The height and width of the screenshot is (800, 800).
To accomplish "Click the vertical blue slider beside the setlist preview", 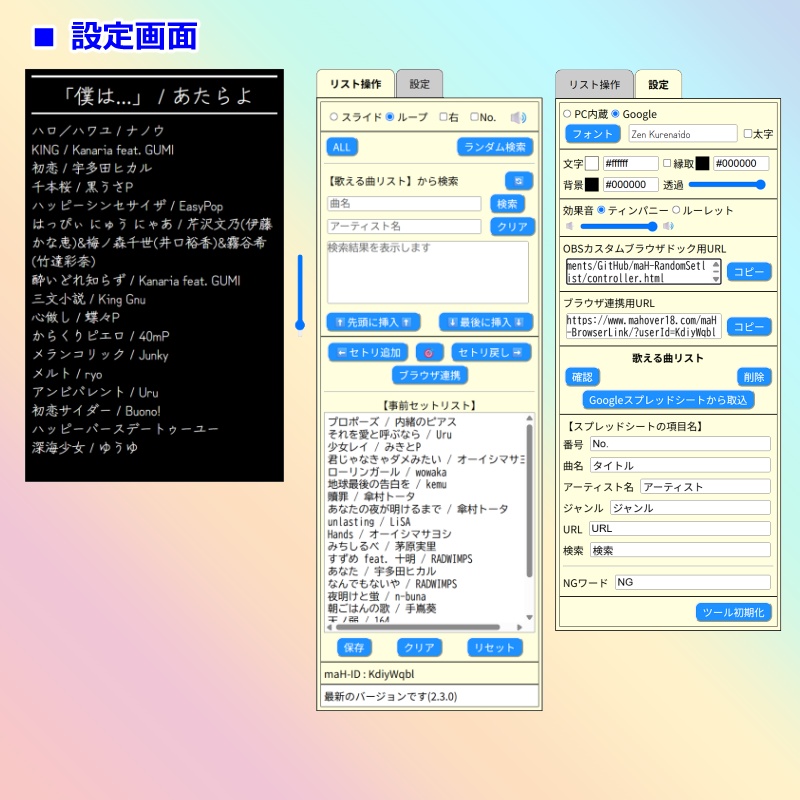I will 300,293.
